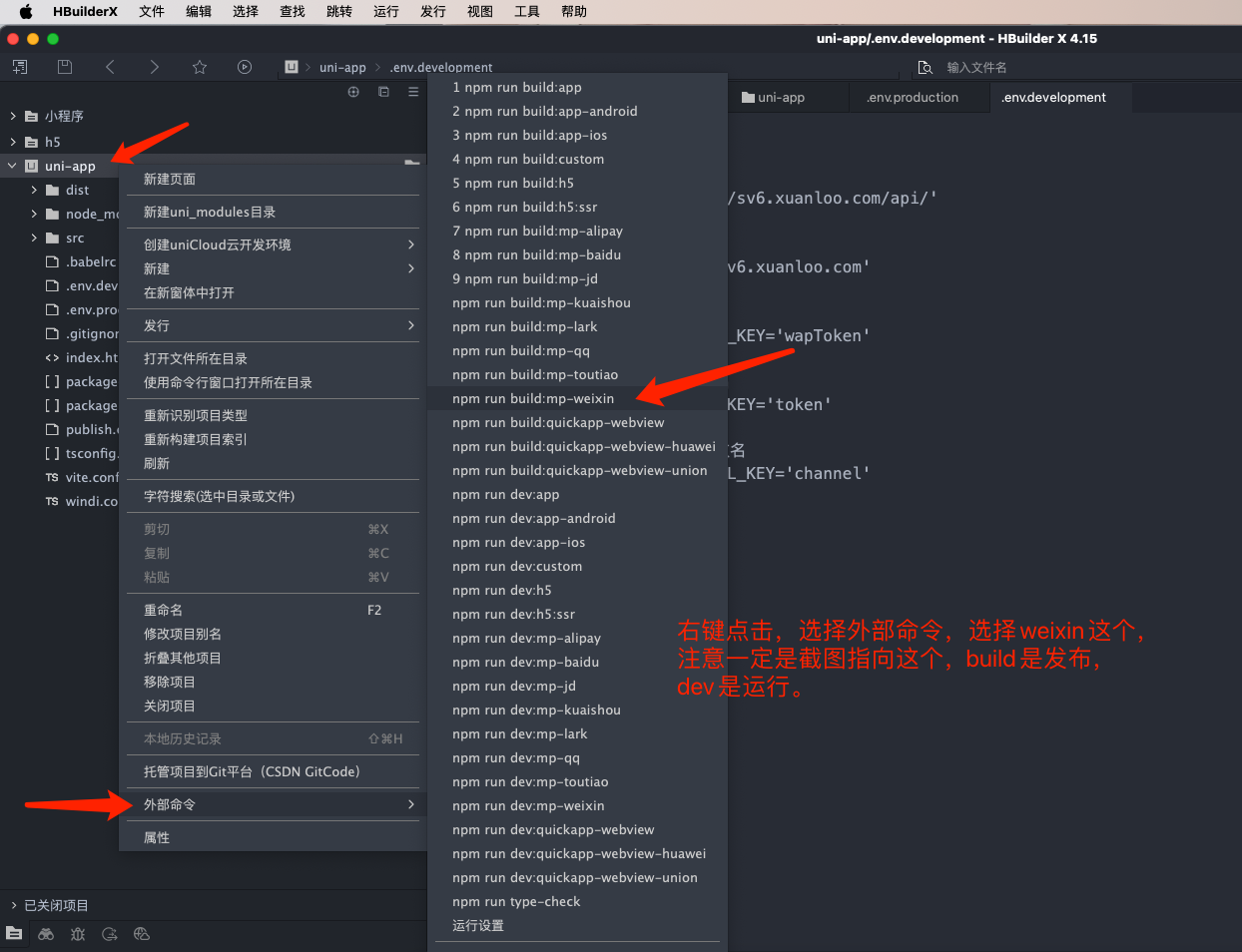Open the 运行 menu in menu bar
The width and height of the screenshot is (1242, 952).
click(x=386, y=12)
